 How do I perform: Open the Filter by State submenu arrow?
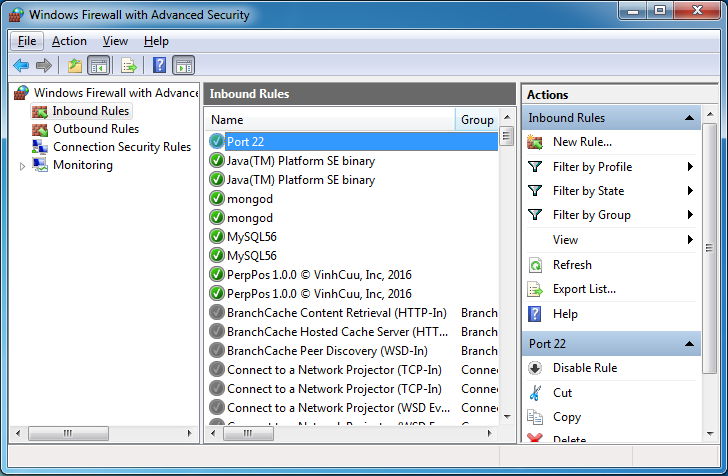coord(690,190)
